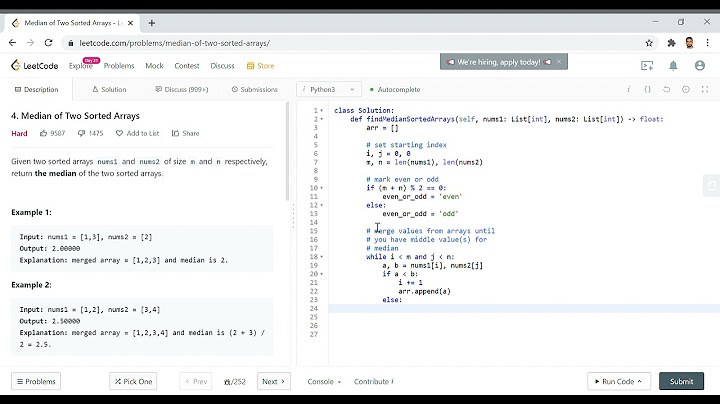Screen dimensions: 720x404
Task: Open the Mock nav item
Action: [x=154, y=66]
